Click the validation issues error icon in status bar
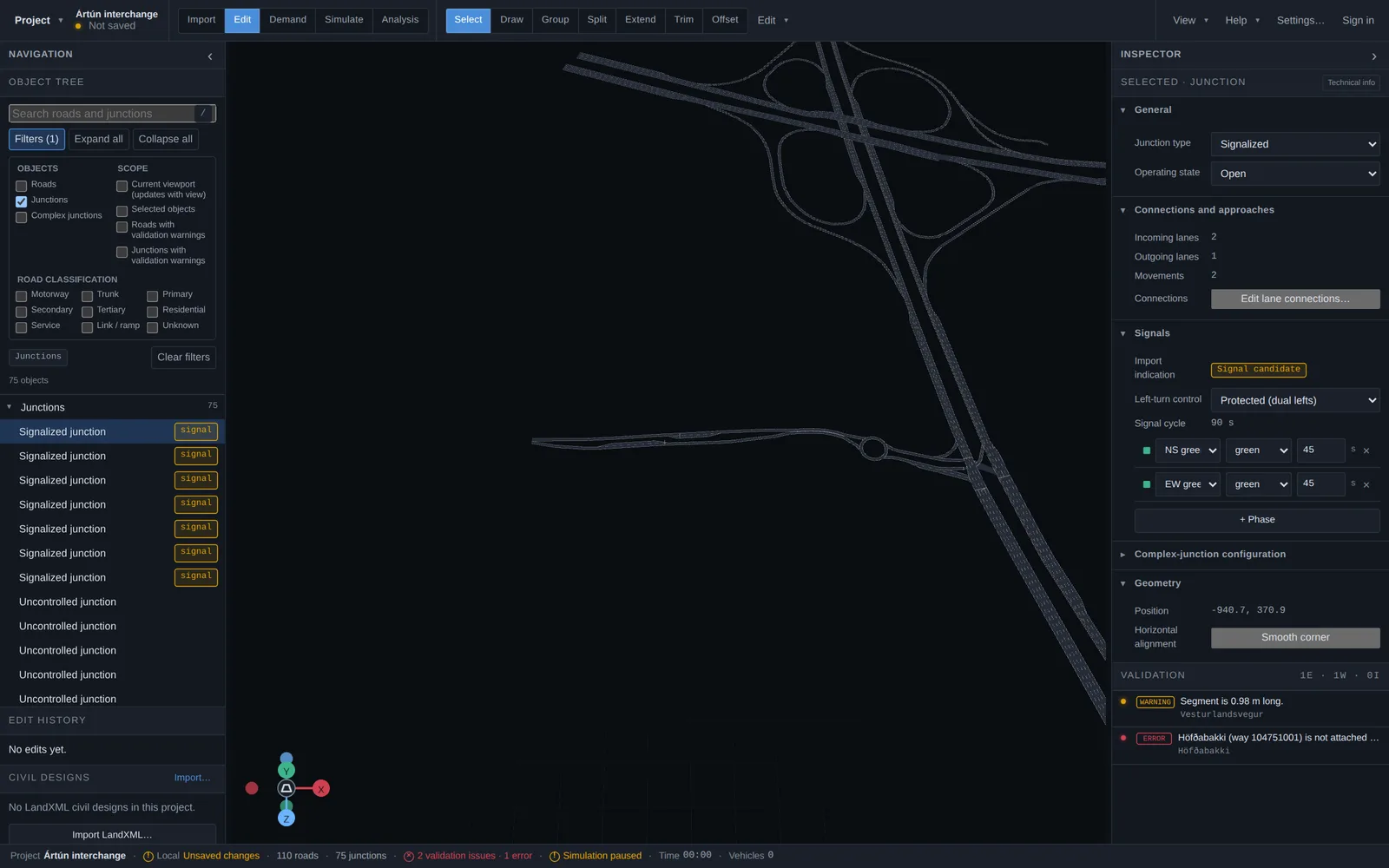The width and height of the screenshot is (1389, 868). (409, 857)
